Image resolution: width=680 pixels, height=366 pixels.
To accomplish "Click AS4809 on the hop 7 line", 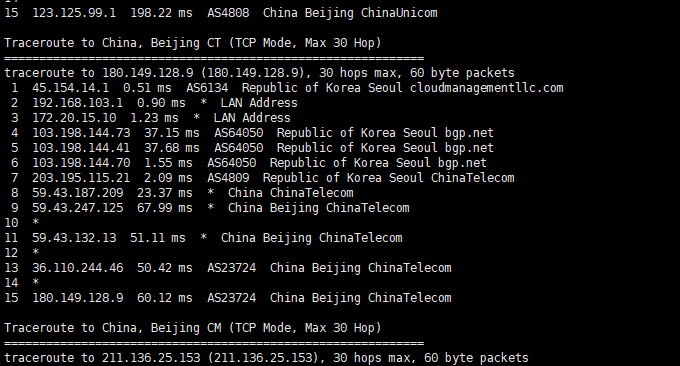I will [228, 178].
